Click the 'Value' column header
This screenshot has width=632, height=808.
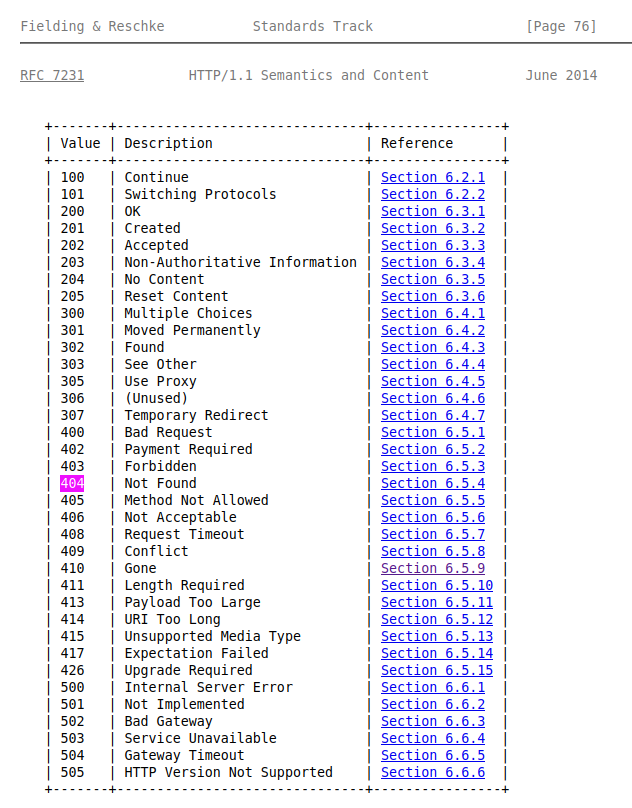point(80,143)
